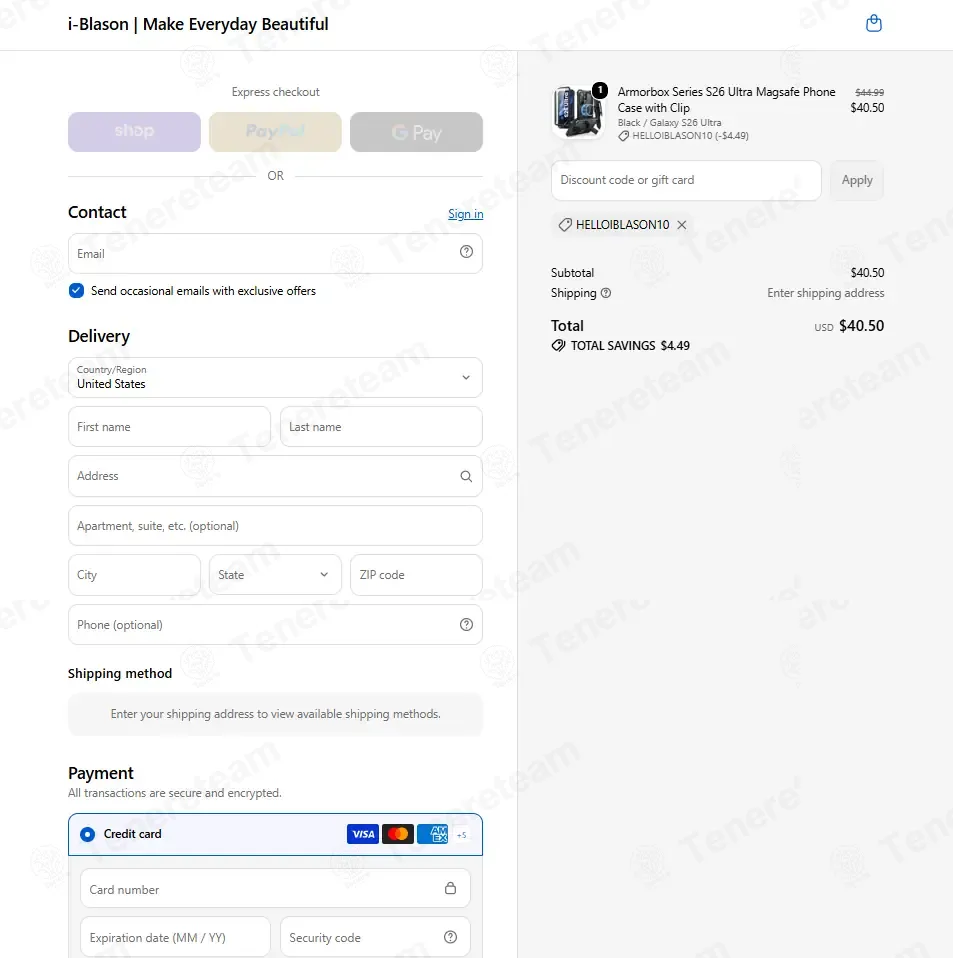
Task: Remove the HELLOIBLASON10 discount code
Action: point(682,225)
